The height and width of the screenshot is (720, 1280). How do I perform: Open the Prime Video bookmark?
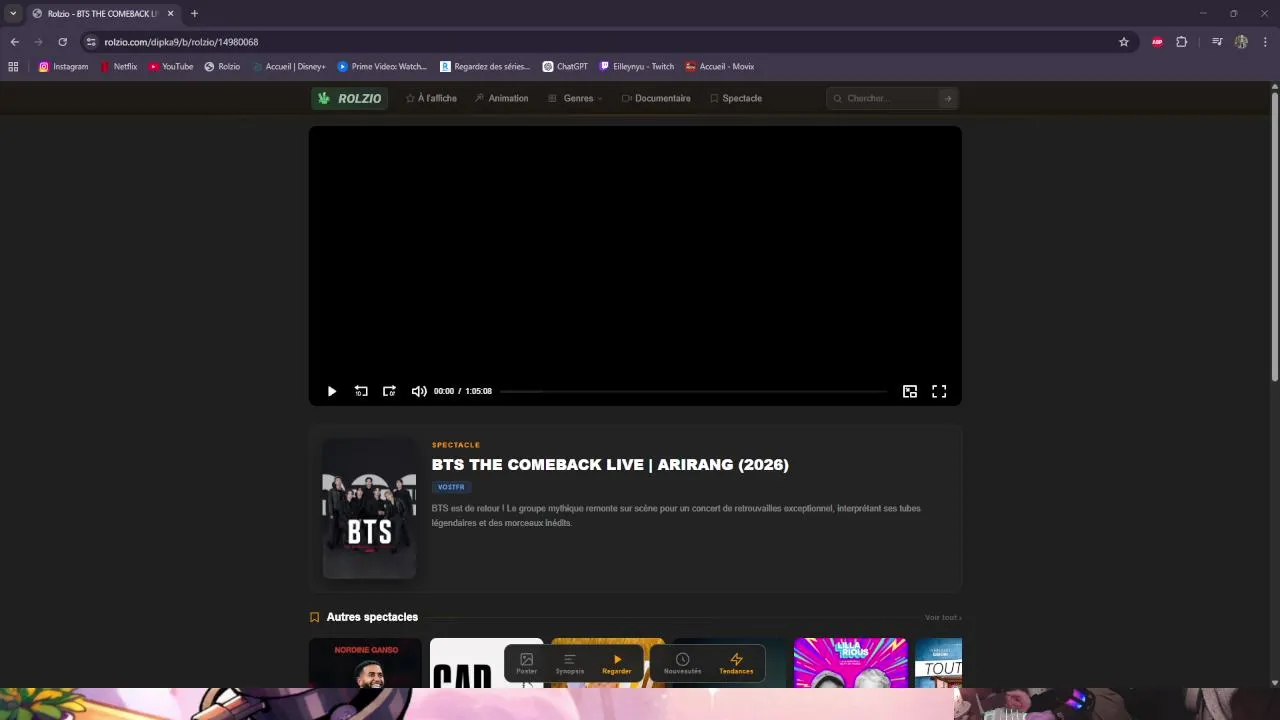[382, 67]
